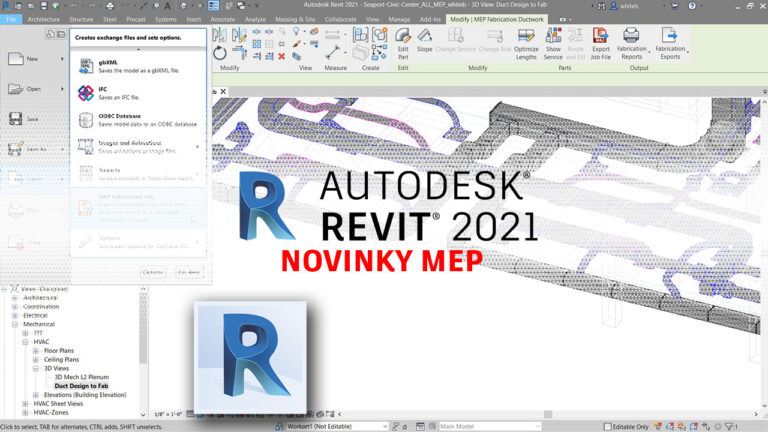Screen dimensions: 768x432
Task: Select Mirror - Draw Axis tool
Action: (x=239, y=34)
